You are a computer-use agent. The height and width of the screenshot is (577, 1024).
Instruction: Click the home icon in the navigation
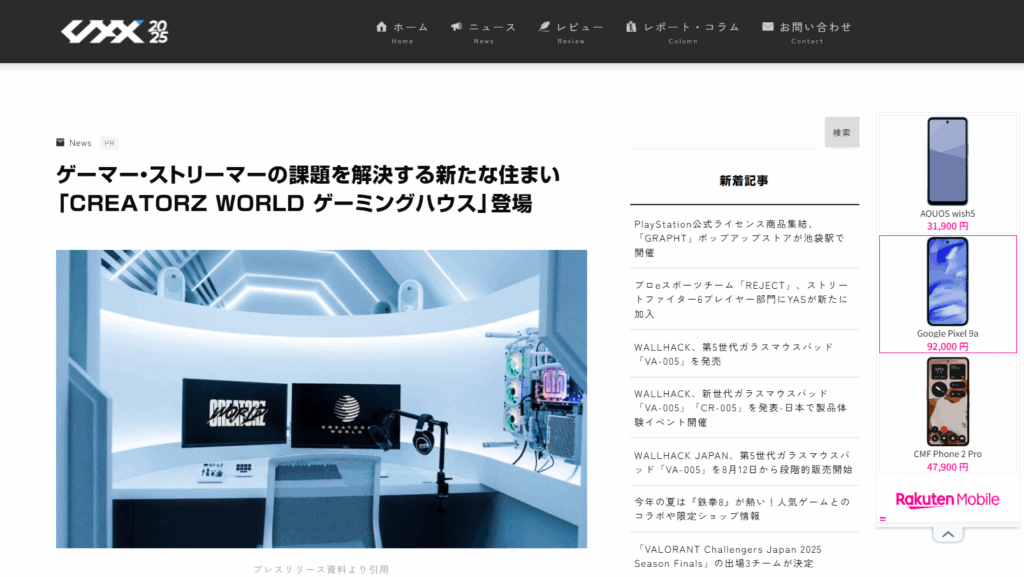pos(381,27)
